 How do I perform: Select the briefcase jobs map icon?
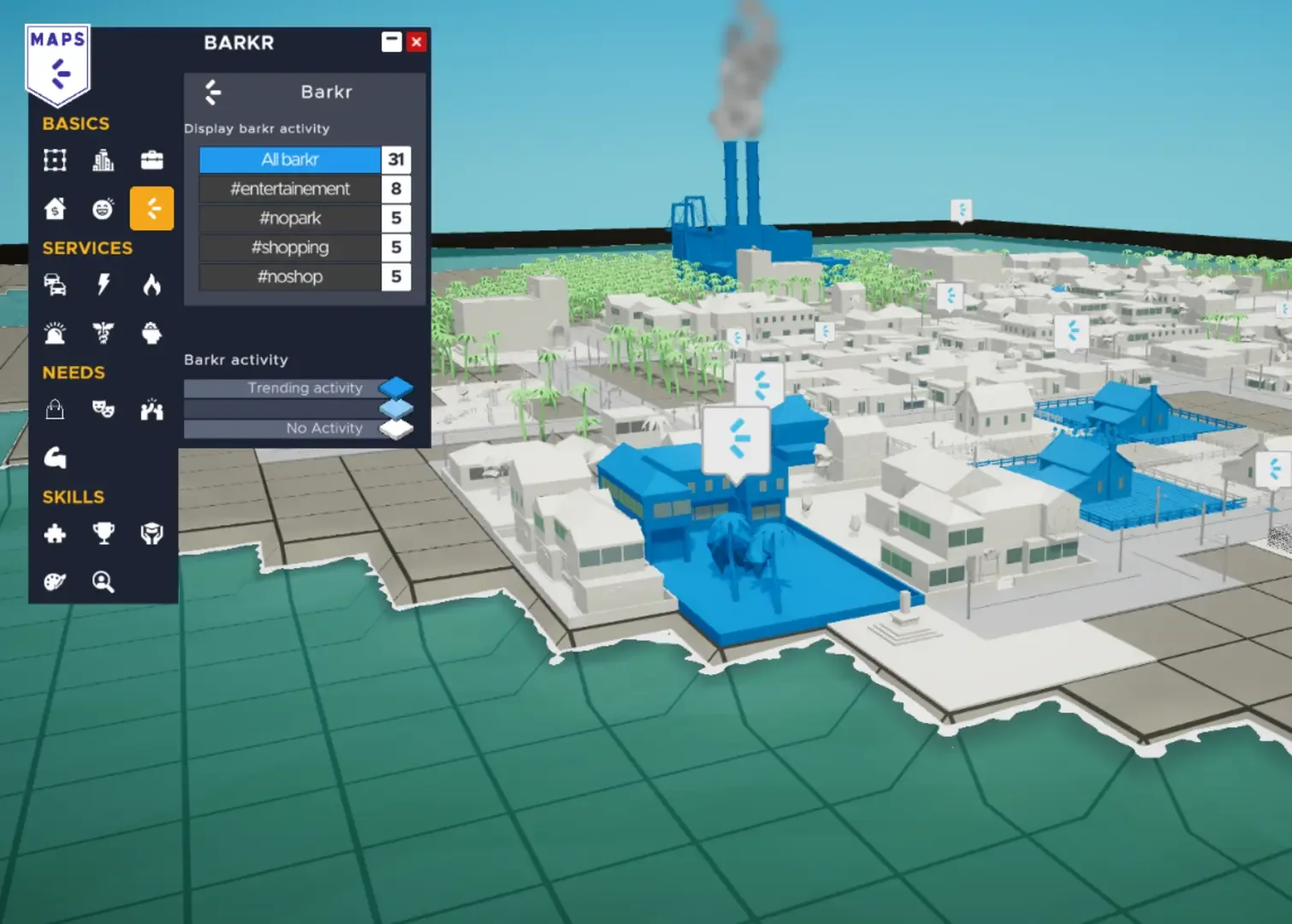pyautogui.click(x=151, y=160)
